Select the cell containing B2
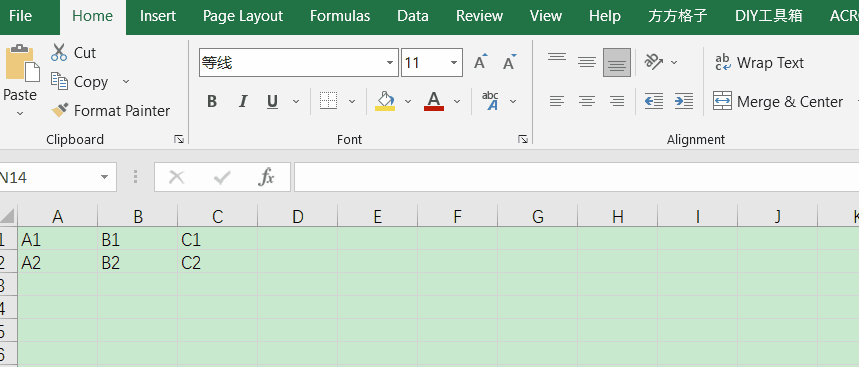 (x=138, y=262)
